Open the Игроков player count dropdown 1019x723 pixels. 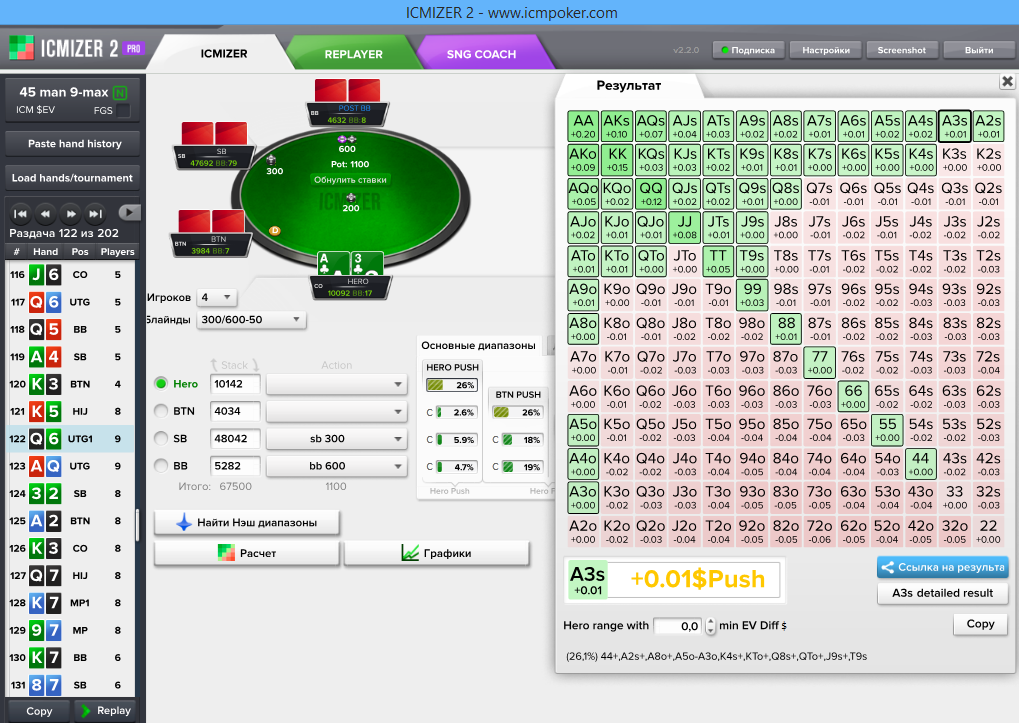pyautogui.click(x=217, y=297)
